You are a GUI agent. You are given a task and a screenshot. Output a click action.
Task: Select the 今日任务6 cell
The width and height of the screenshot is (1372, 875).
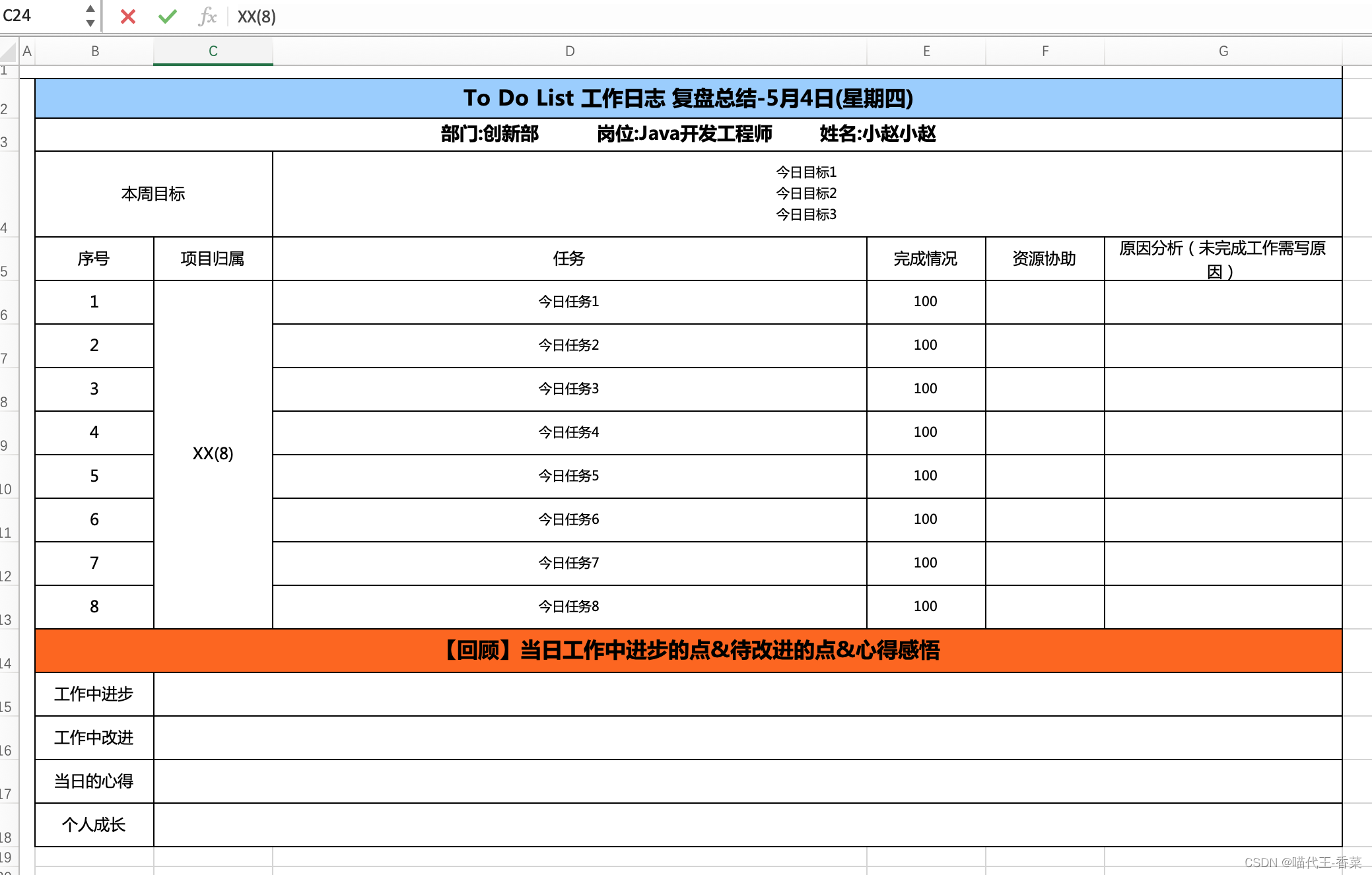coord(570,520)
